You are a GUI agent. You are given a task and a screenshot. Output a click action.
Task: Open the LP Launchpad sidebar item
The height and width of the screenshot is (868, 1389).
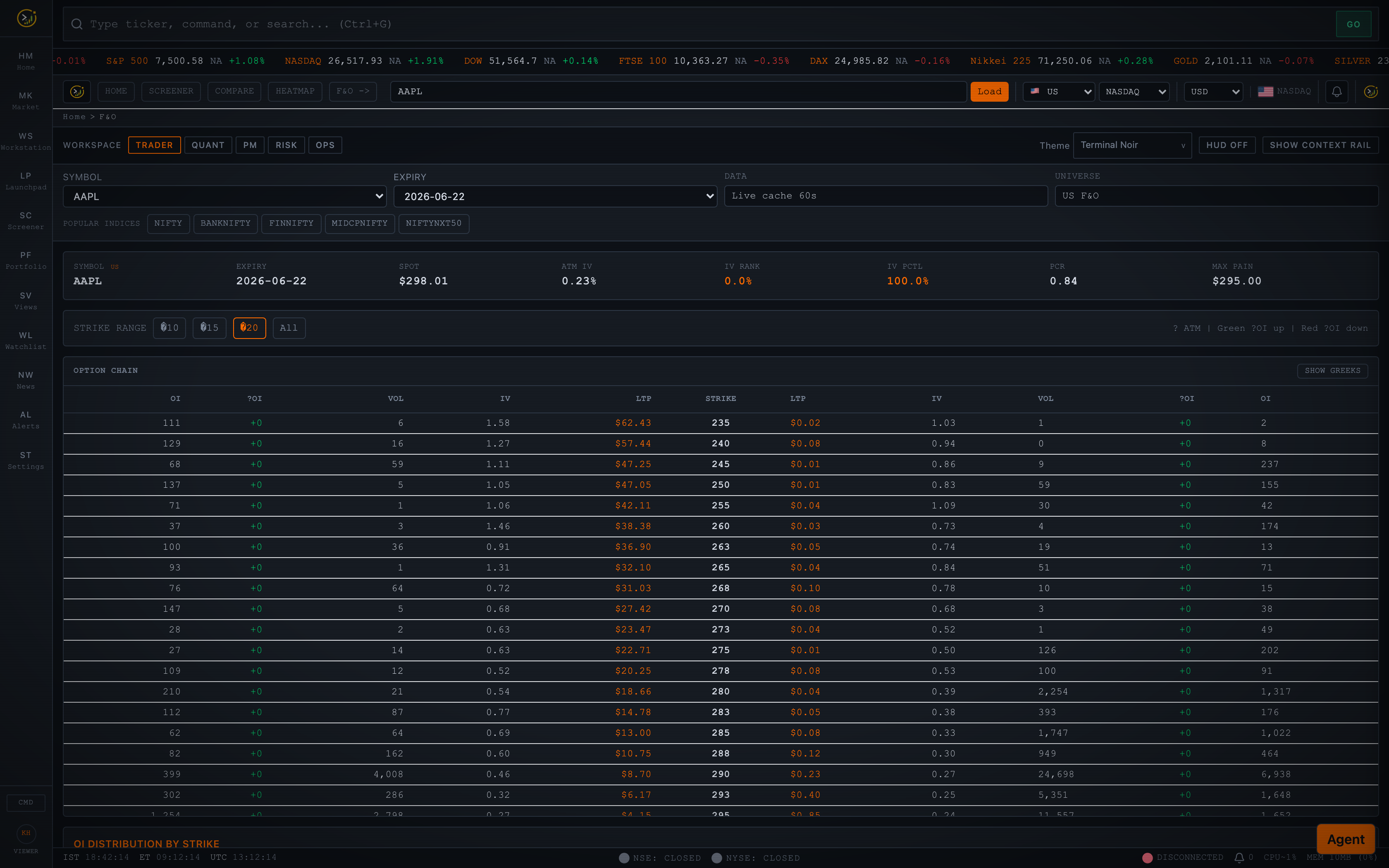(x=26, y=180)
